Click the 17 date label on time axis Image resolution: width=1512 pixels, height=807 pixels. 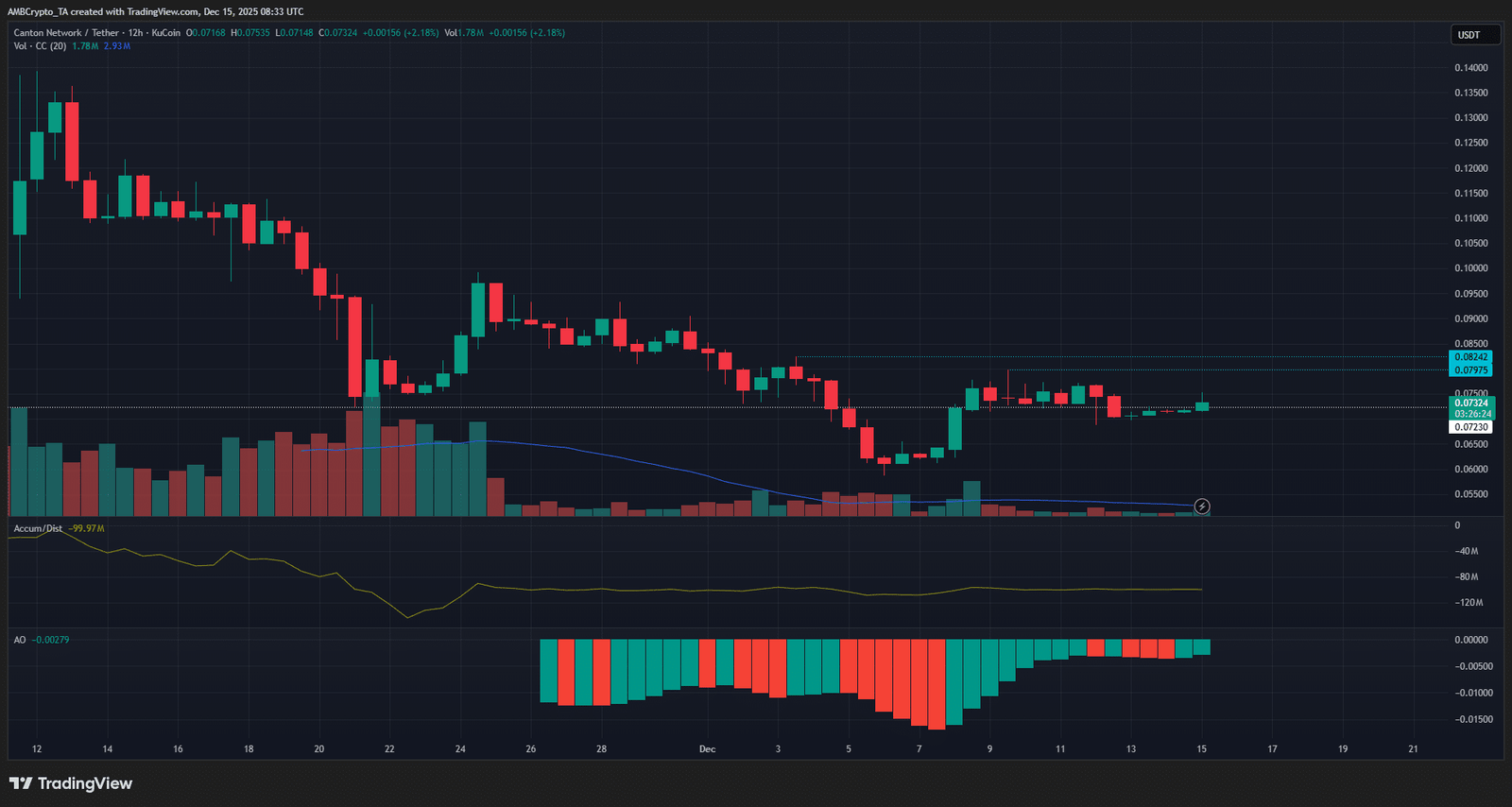1272,749
